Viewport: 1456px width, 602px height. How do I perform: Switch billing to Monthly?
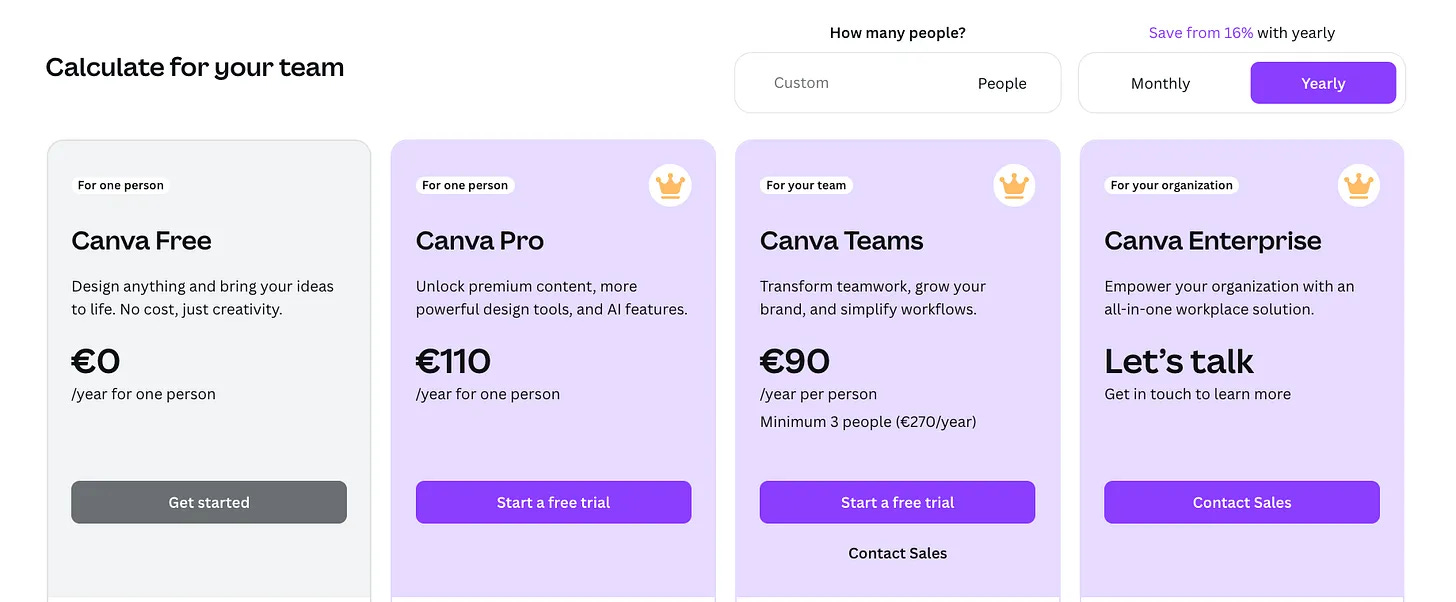coord(1160,83)
